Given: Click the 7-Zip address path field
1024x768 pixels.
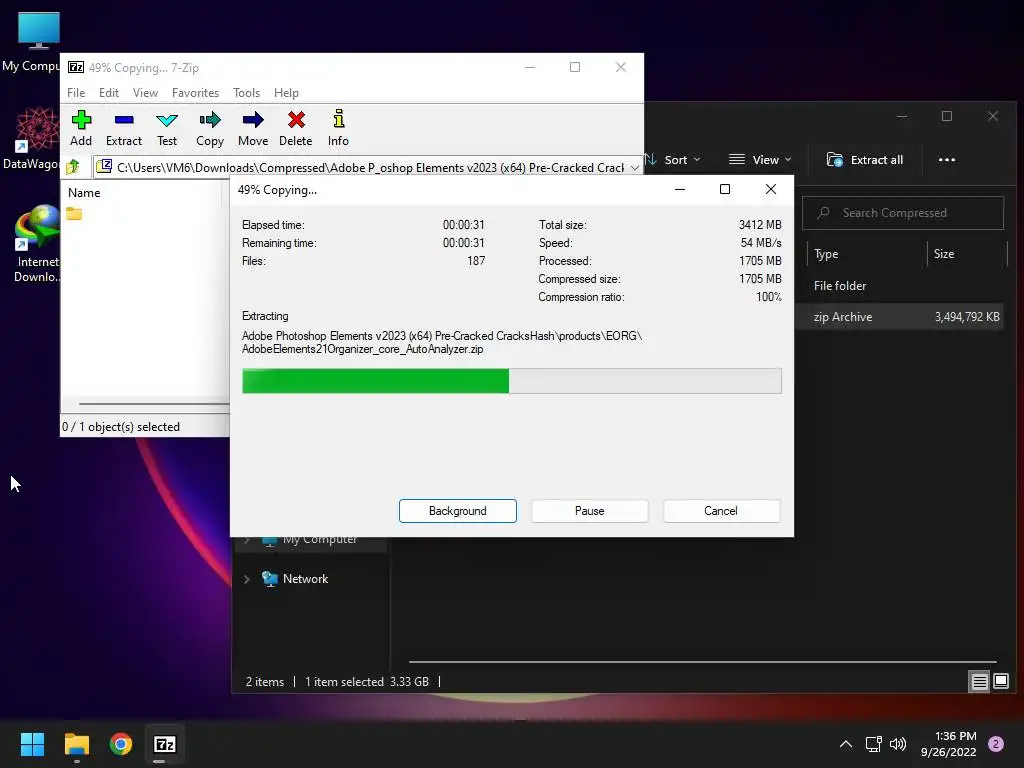Looking at the screenshot, I should pos(368,168).
